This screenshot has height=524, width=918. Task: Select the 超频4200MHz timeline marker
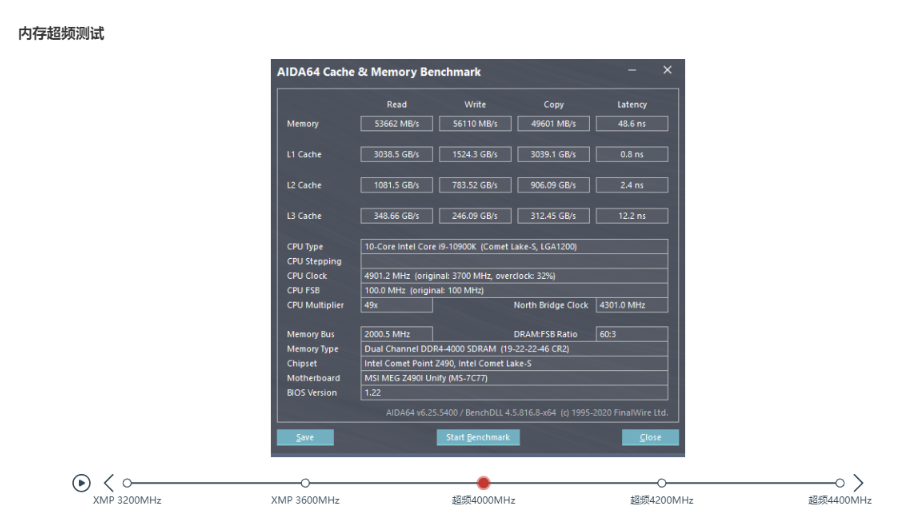662,483
